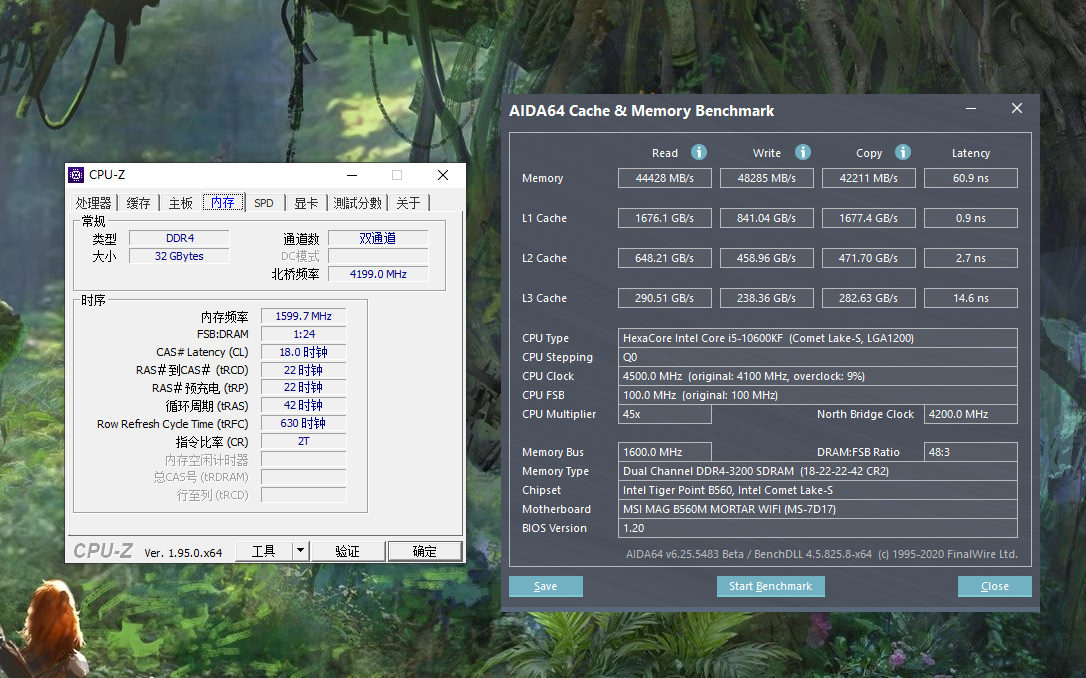Click the CPU-Z title bar logo icon
This screenshot has height=678, width=1086.
coord(76,175)
